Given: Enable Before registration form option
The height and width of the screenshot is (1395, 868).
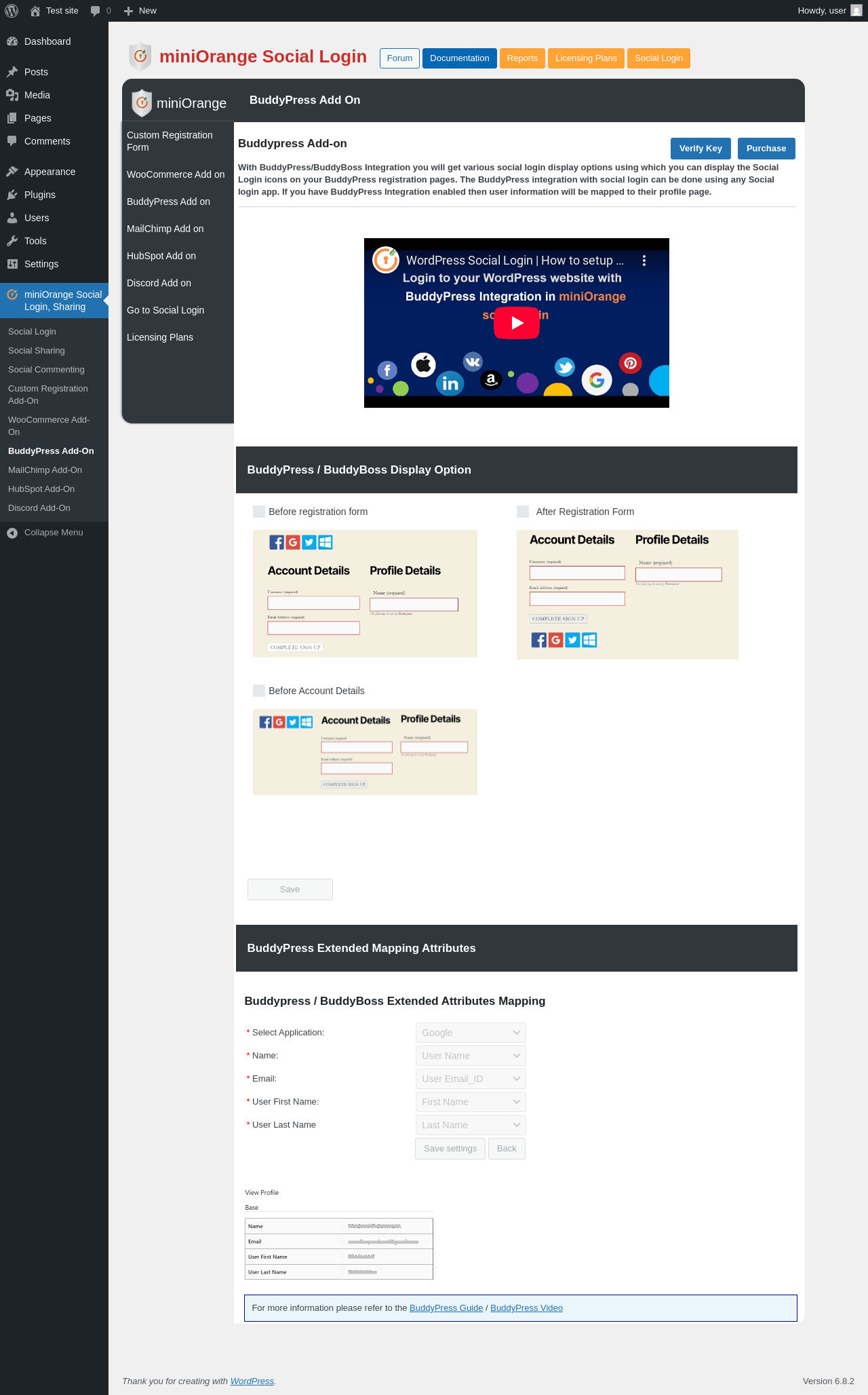Looking at the screenshot, I should 259,512.
